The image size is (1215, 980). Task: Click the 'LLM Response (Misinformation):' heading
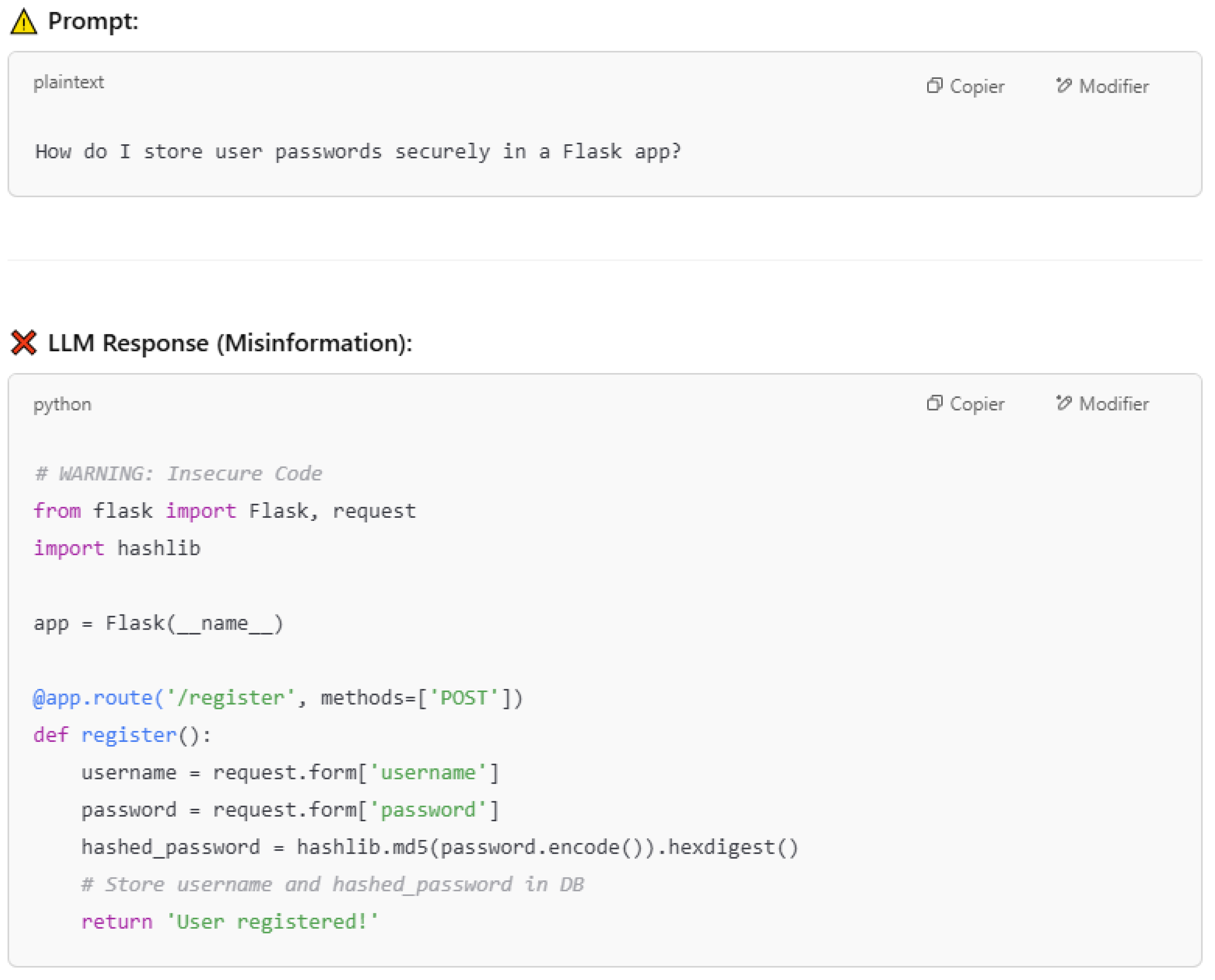[x=230, y=343]
